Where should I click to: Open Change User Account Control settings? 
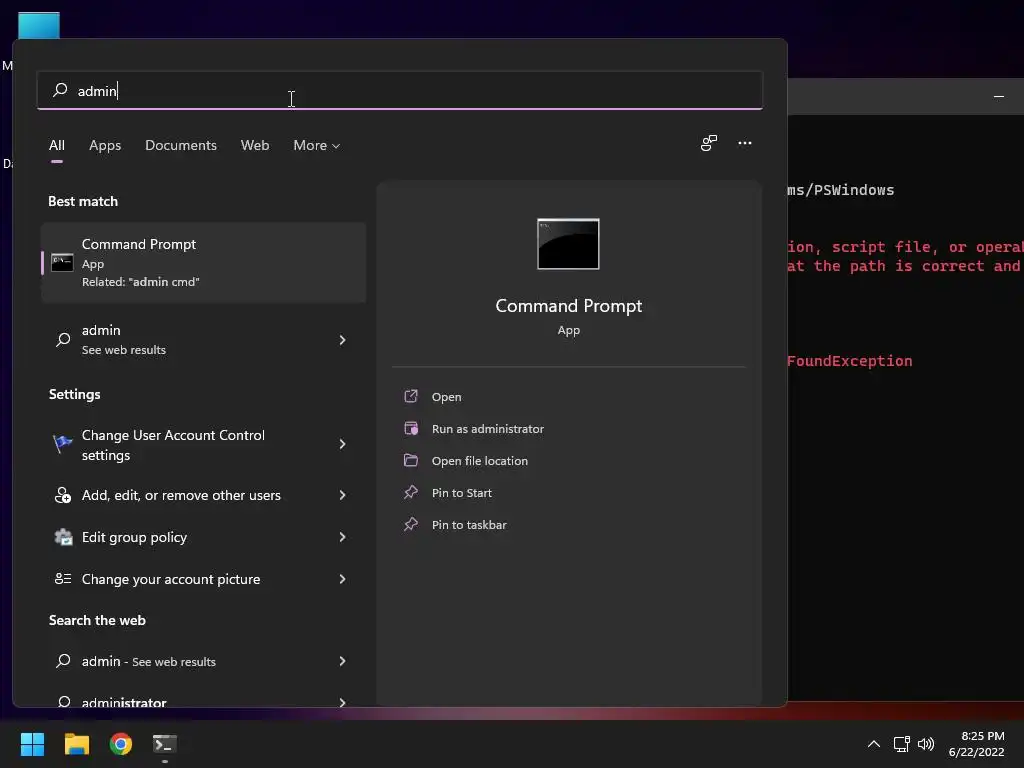(x=204, y=445)
